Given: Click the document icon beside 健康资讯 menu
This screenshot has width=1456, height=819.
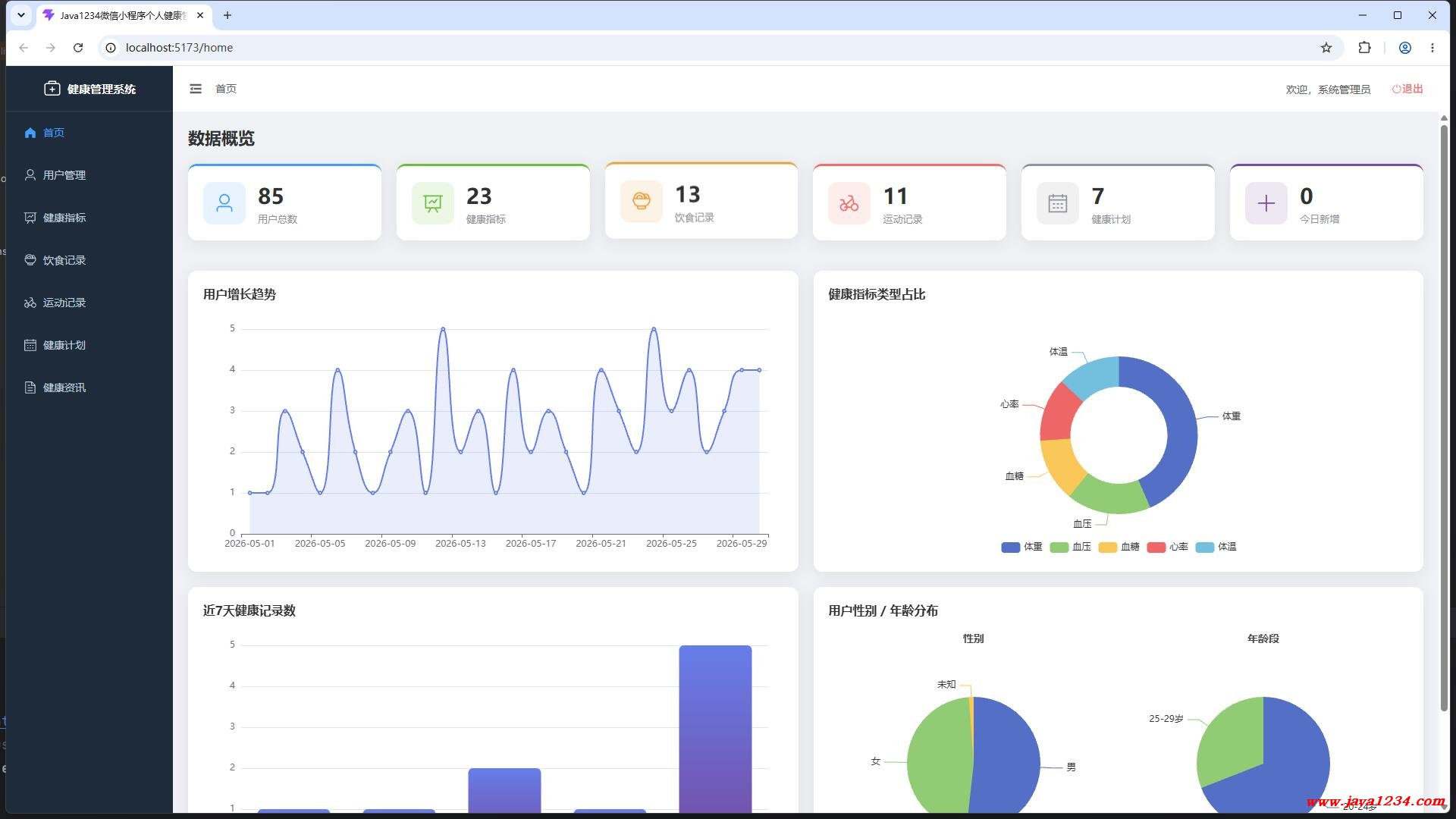Looking at the screenshot, I should tap(30, 388).
